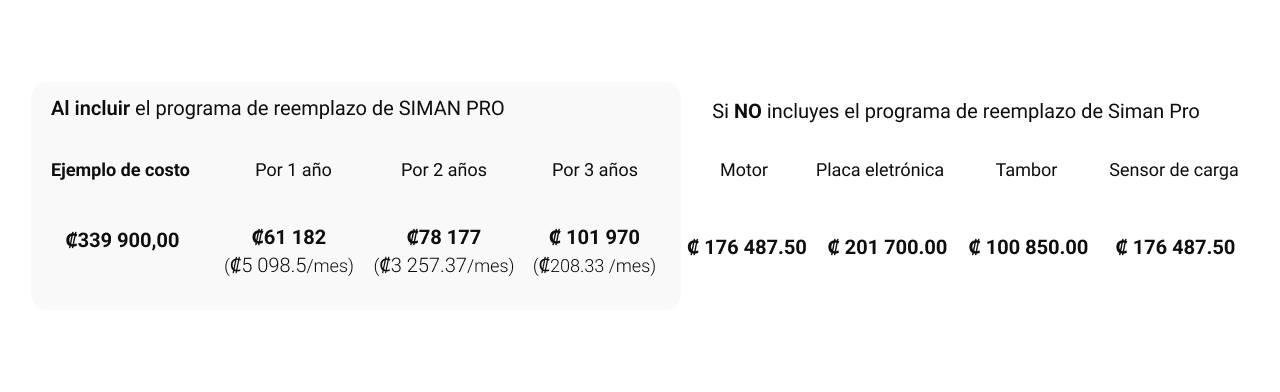The image size is (1280, 392).
Task: Click the 'Tambor' column label
Action: 1027,170
